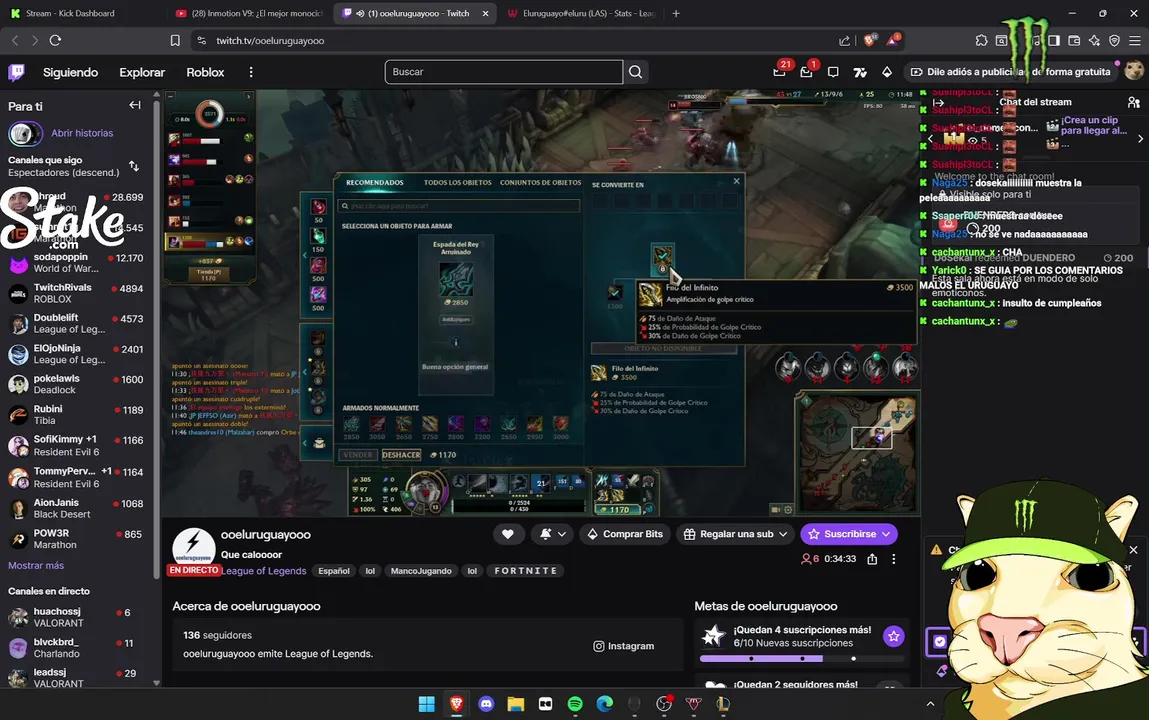Close the chat warning popup
This screenshot has width=1149, height=720.
tap(1133, 549)
